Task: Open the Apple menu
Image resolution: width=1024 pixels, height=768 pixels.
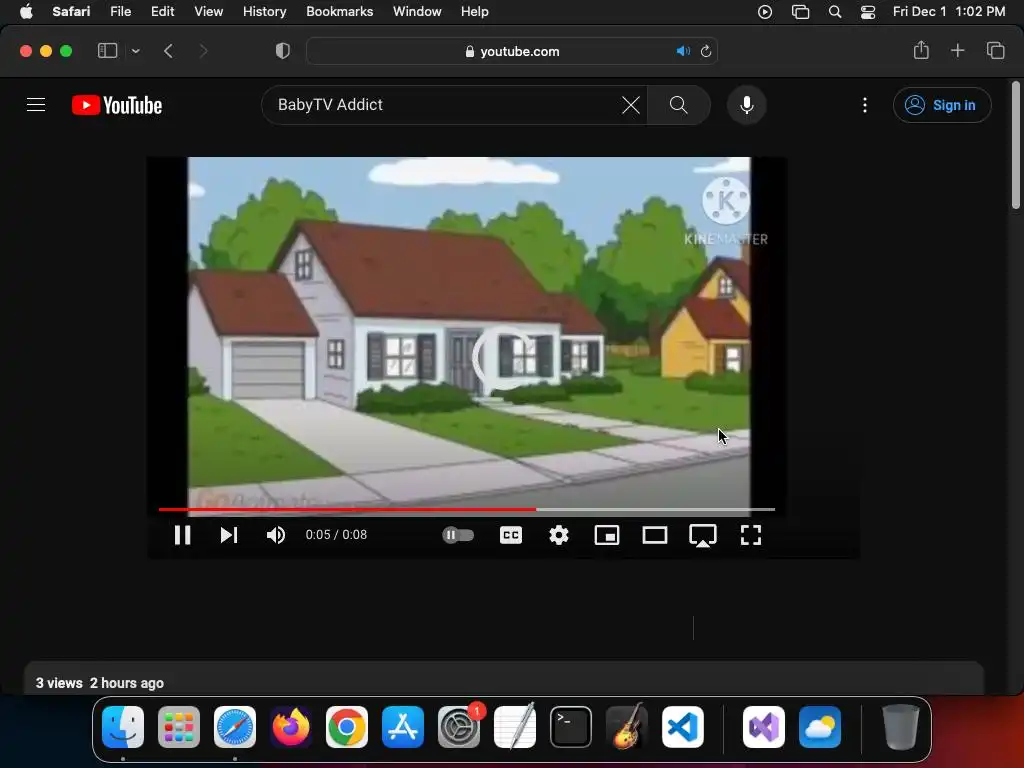Action: [x=26, y=12]
